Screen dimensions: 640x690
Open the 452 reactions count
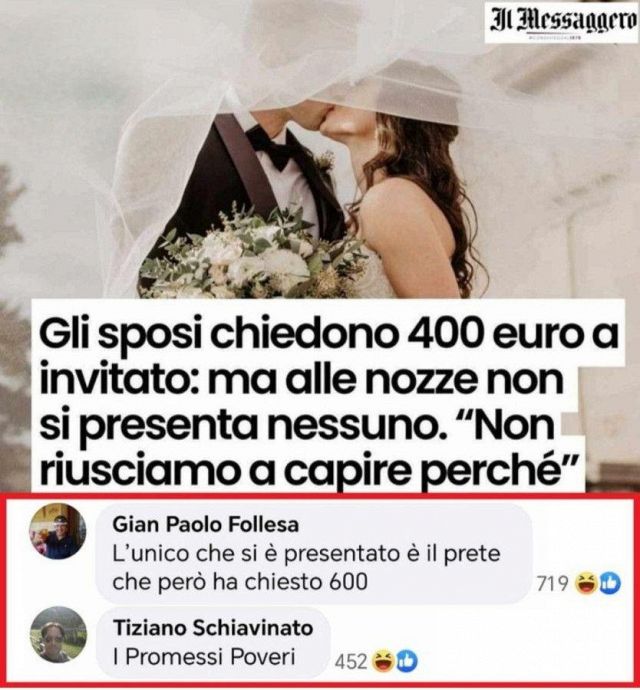[x=351, y=661]
